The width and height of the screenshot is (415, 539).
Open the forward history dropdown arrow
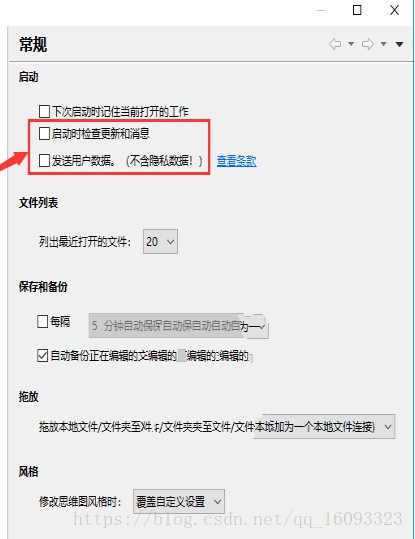tap(383, 44)
